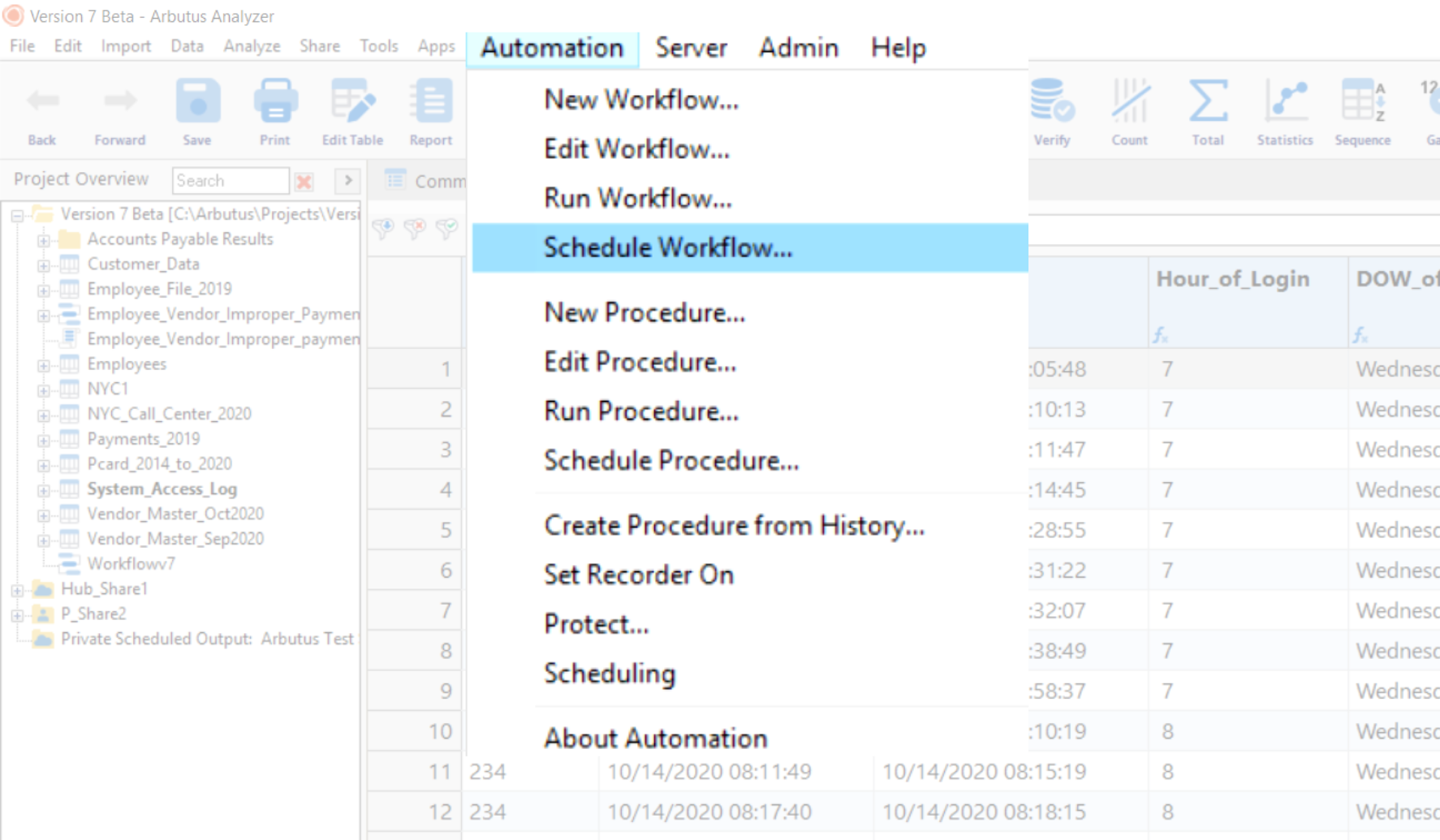Select Create Procedure from History menu entry
The image size is (1440, 840).
click(734, 526)
